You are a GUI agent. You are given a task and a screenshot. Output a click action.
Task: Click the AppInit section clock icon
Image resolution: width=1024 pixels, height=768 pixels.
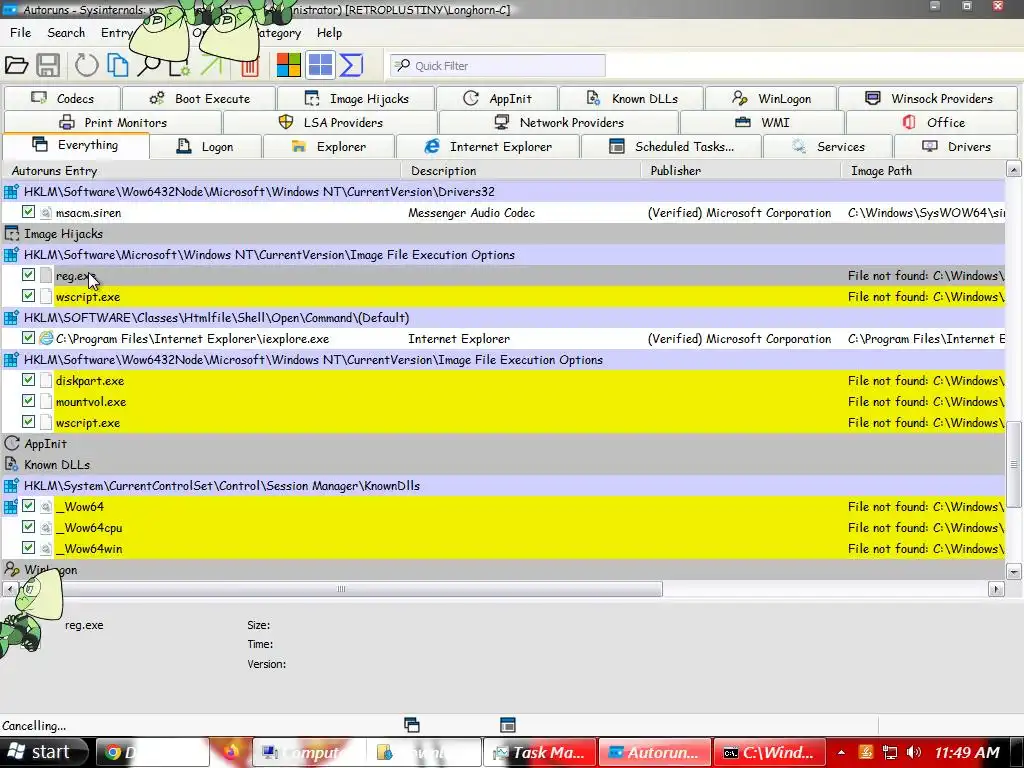point(12,443)
